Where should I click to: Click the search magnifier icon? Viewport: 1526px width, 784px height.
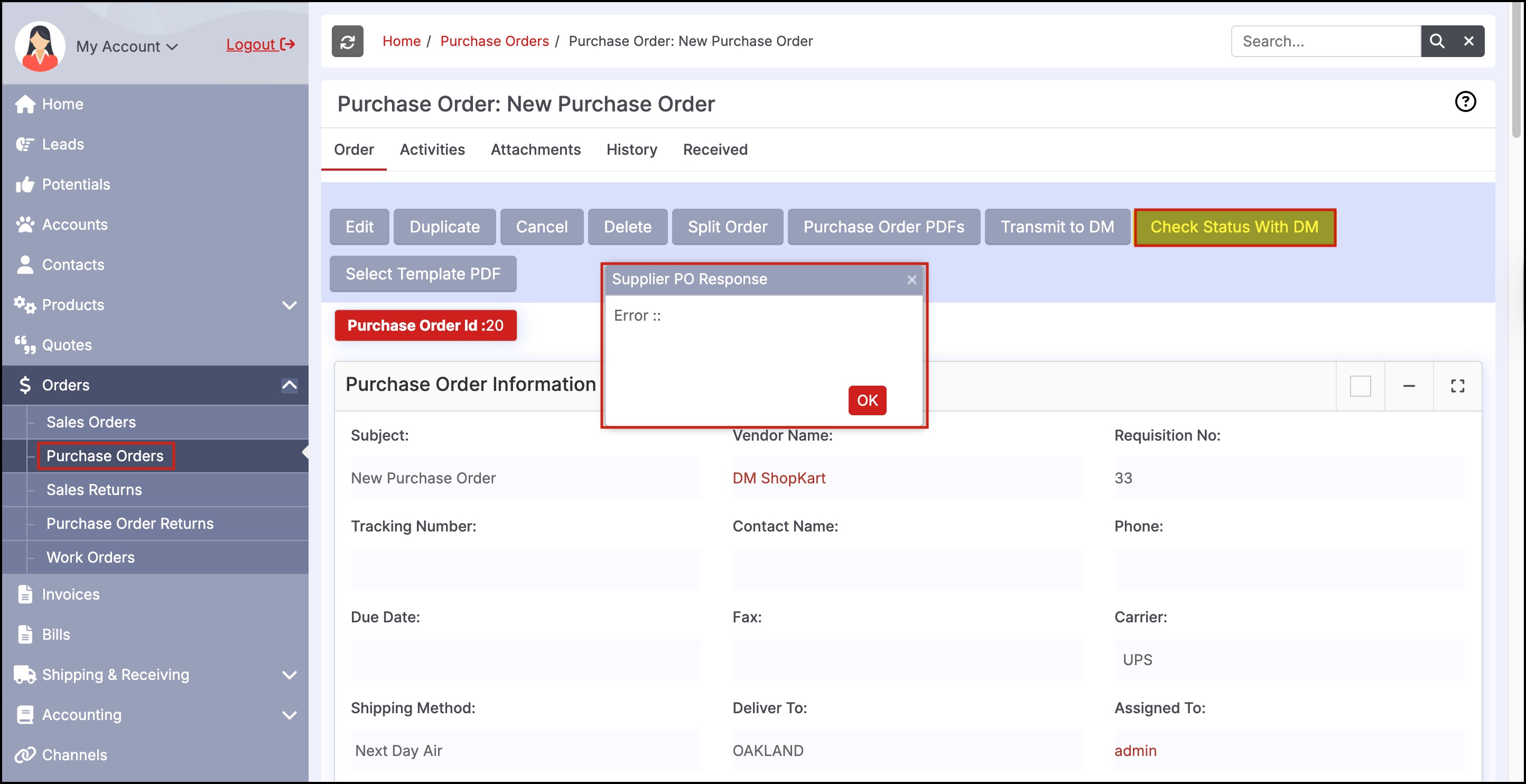point(1436,41)
